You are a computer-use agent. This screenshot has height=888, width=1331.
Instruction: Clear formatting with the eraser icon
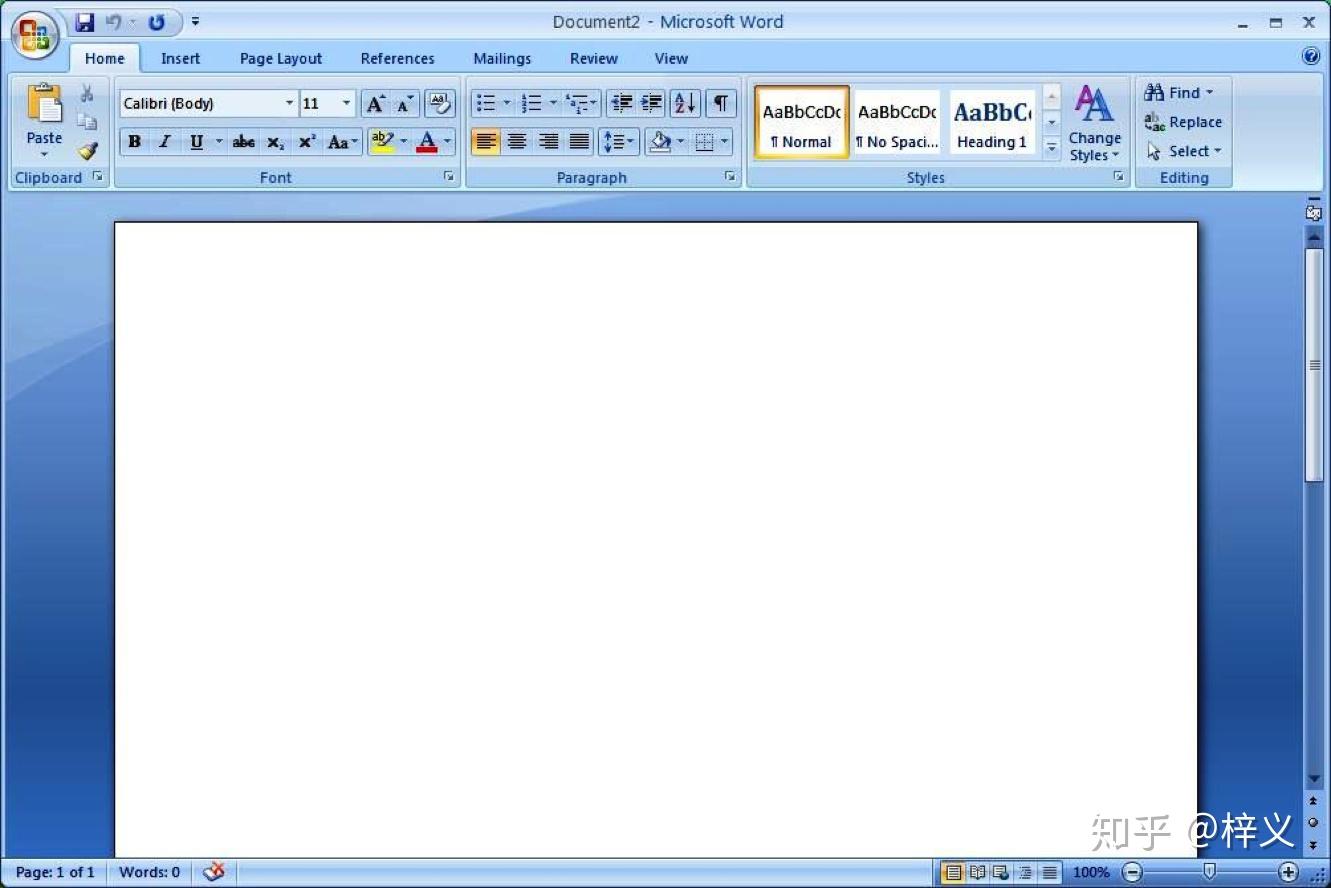click(x=439, y=103)
